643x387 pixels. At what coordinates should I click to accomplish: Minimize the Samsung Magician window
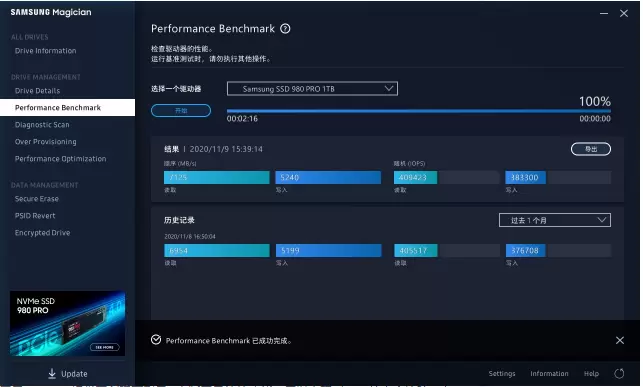[604, 14]
